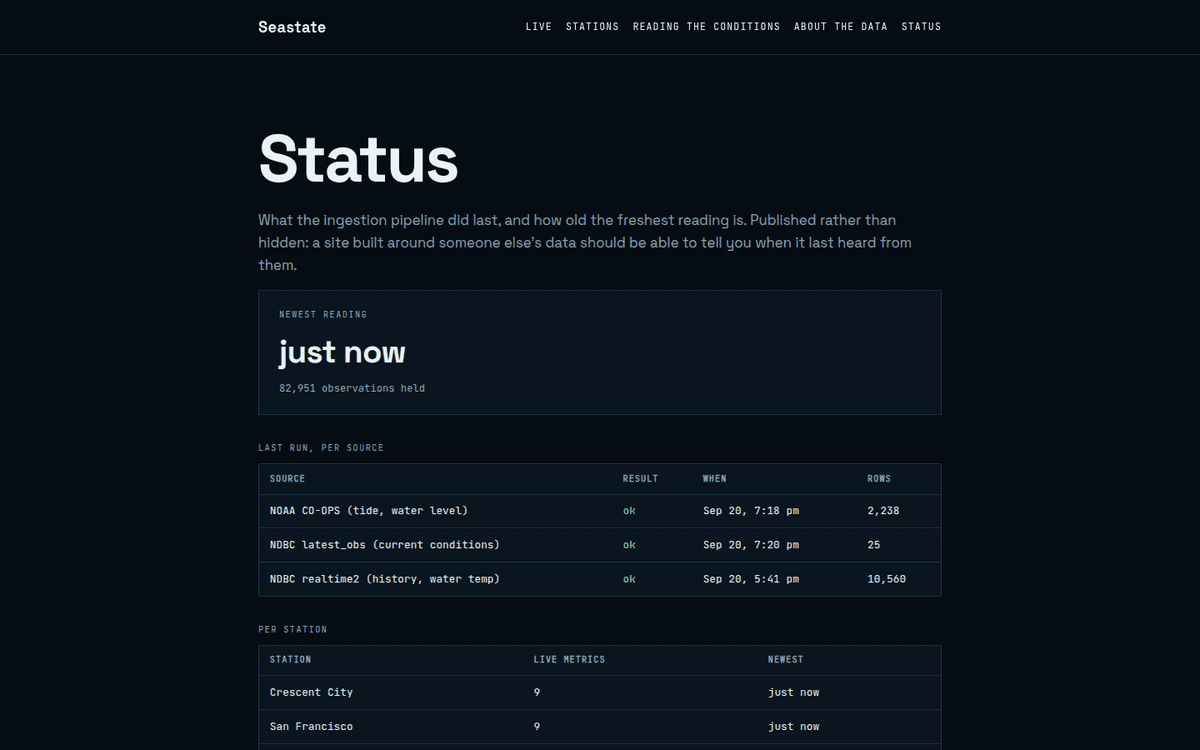Click the 'just now' newest reading value

342,352
